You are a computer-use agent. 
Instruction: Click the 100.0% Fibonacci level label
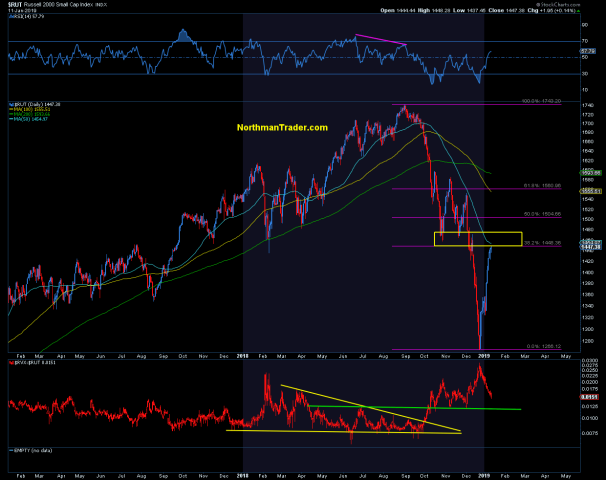tap(541, 101)
